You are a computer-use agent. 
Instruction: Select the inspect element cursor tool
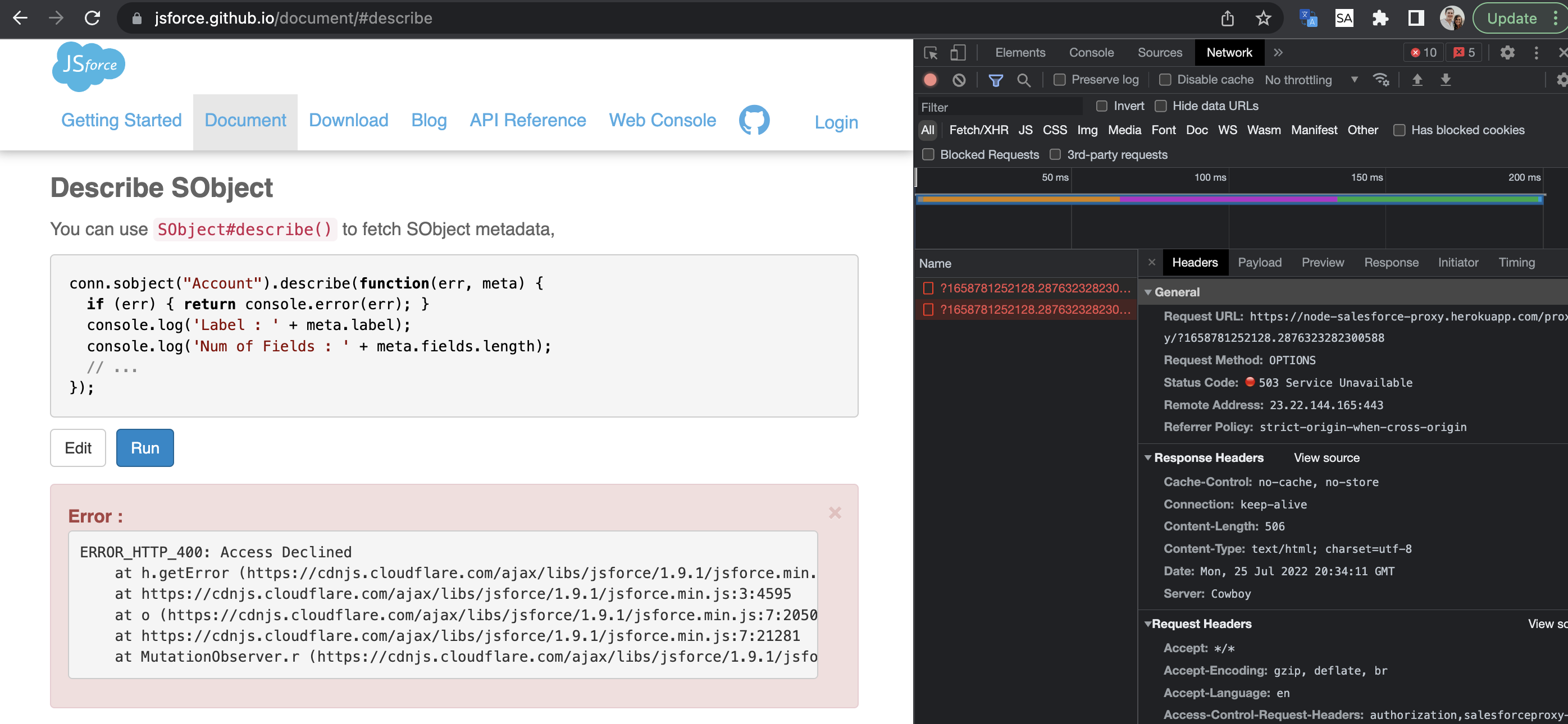(931, 52)
